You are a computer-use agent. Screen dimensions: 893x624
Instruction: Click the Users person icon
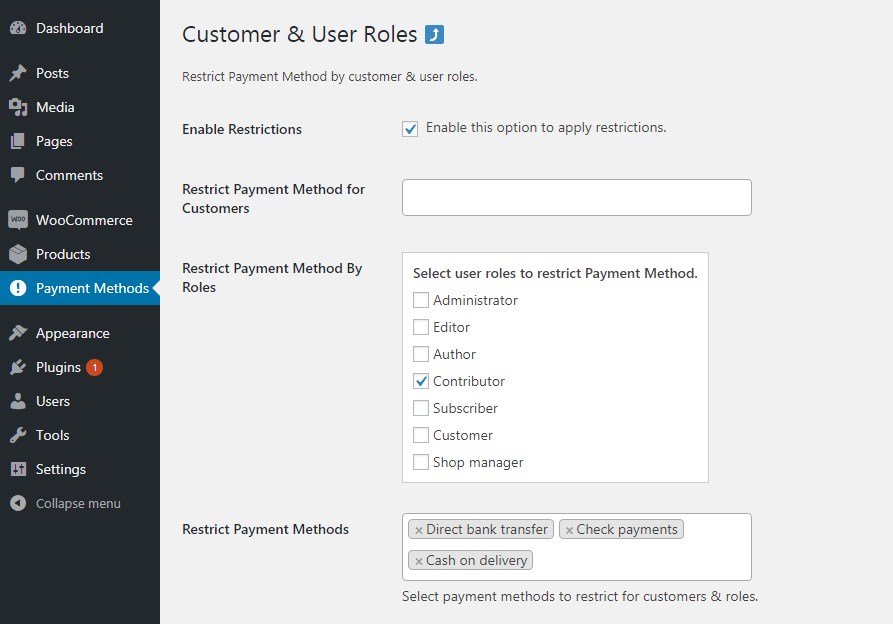pyautogui.click(x=18, y=401)
